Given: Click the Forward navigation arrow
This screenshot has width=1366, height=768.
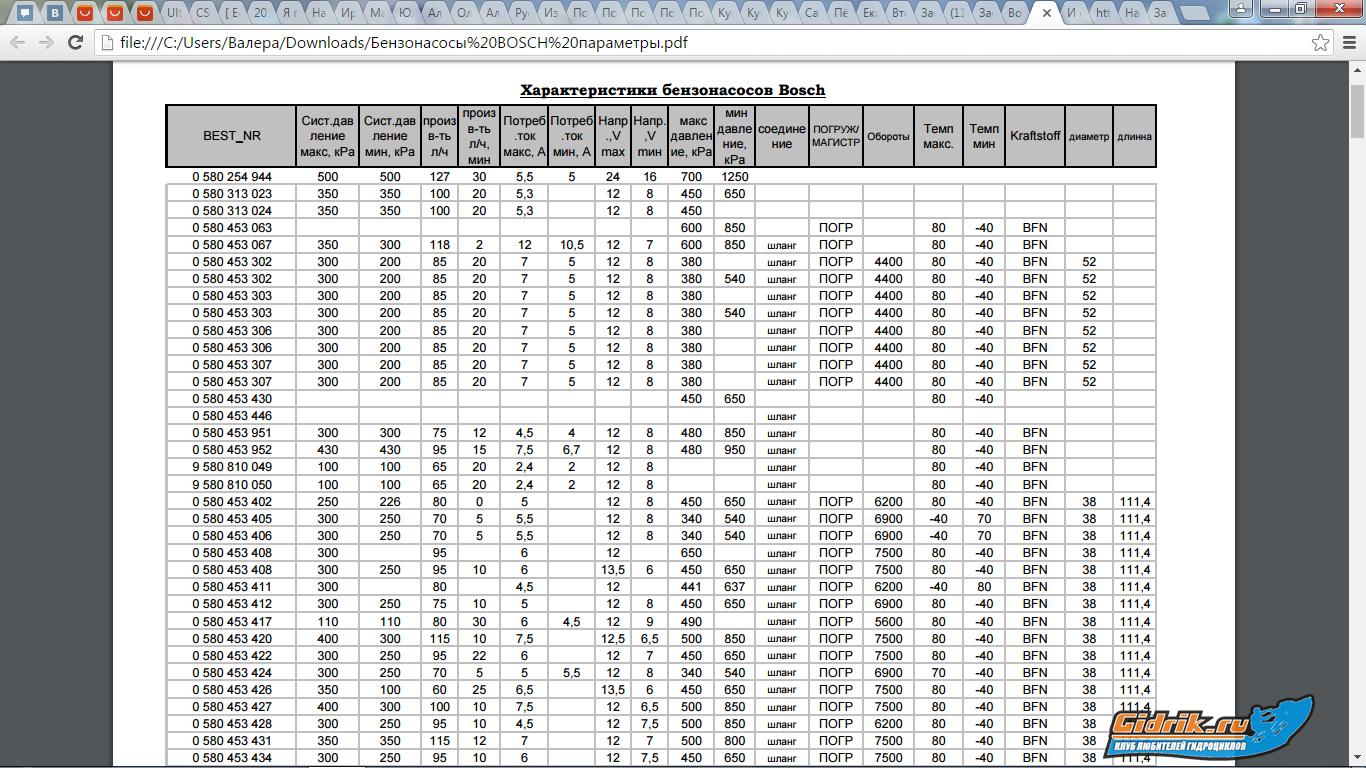Looking at the screenshot, I should pyautogui.click(x=47, y=43).
